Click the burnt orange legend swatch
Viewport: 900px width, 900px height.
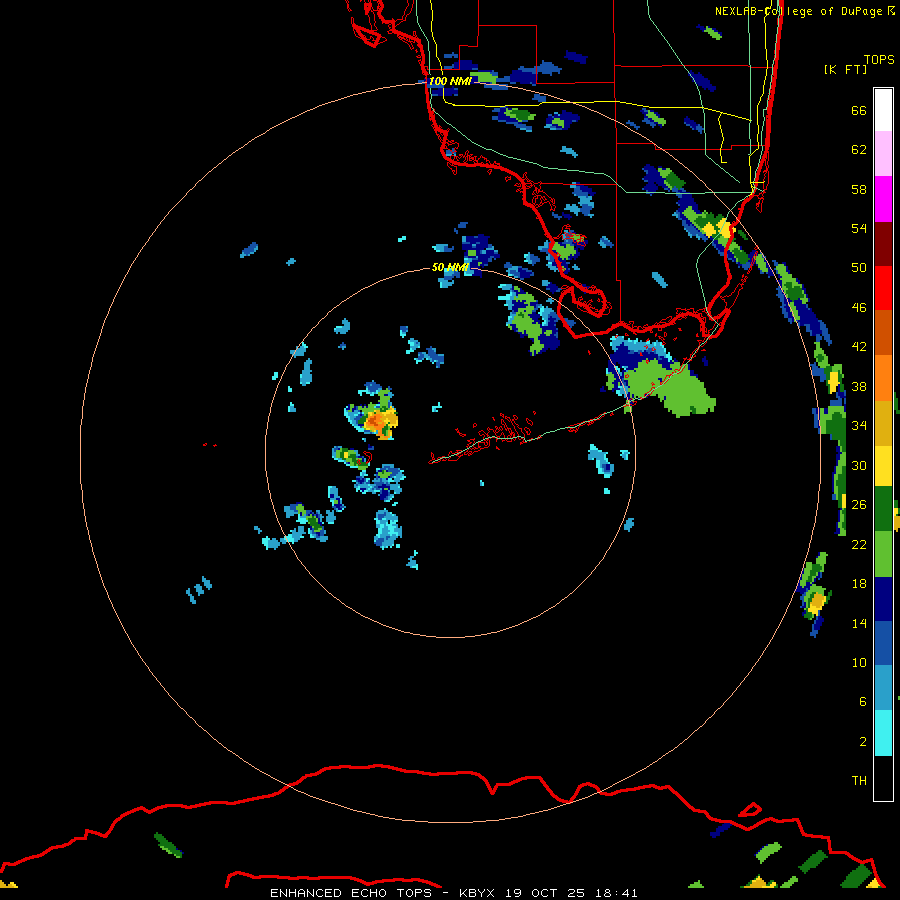click(x=883, y=332)
